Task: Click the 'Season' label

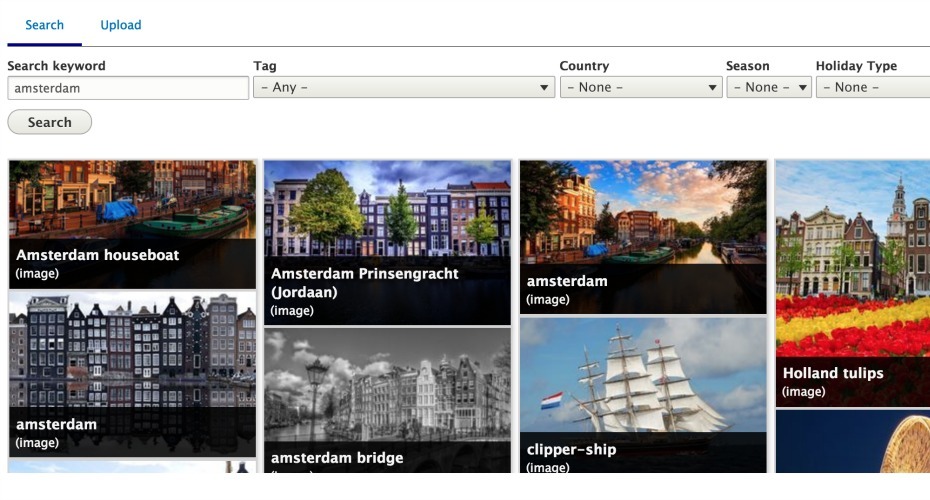Action: point(747,66)
